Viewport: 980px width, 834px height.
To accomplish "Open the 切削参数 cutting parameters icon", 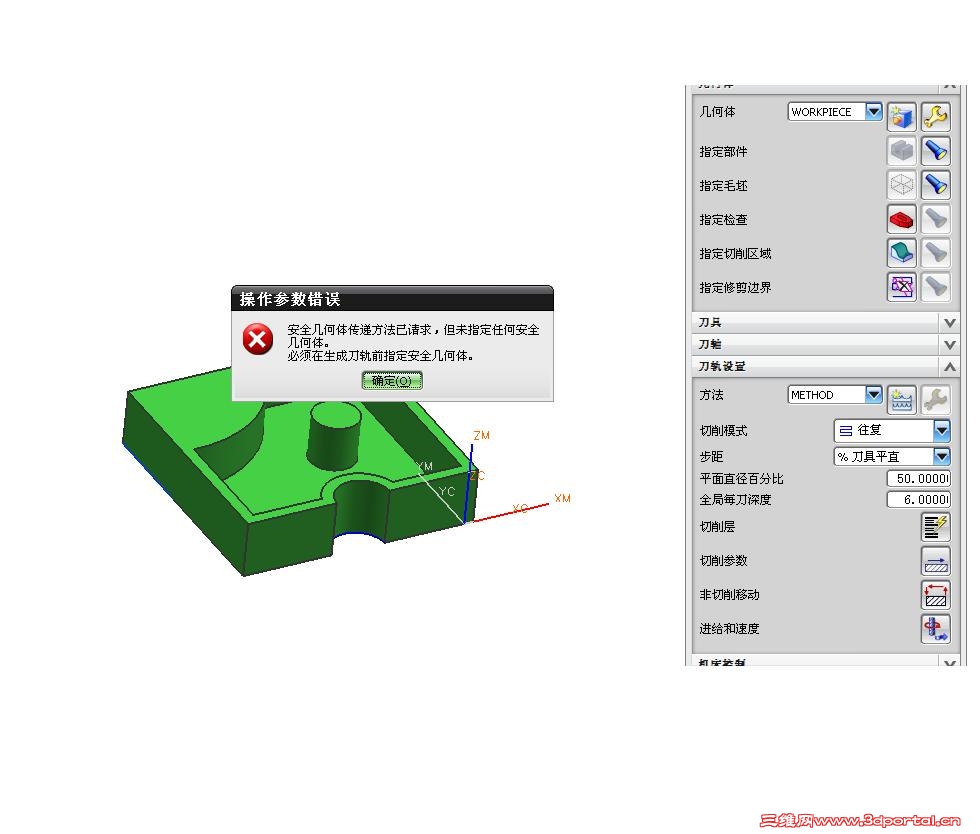I will (936, 560).
